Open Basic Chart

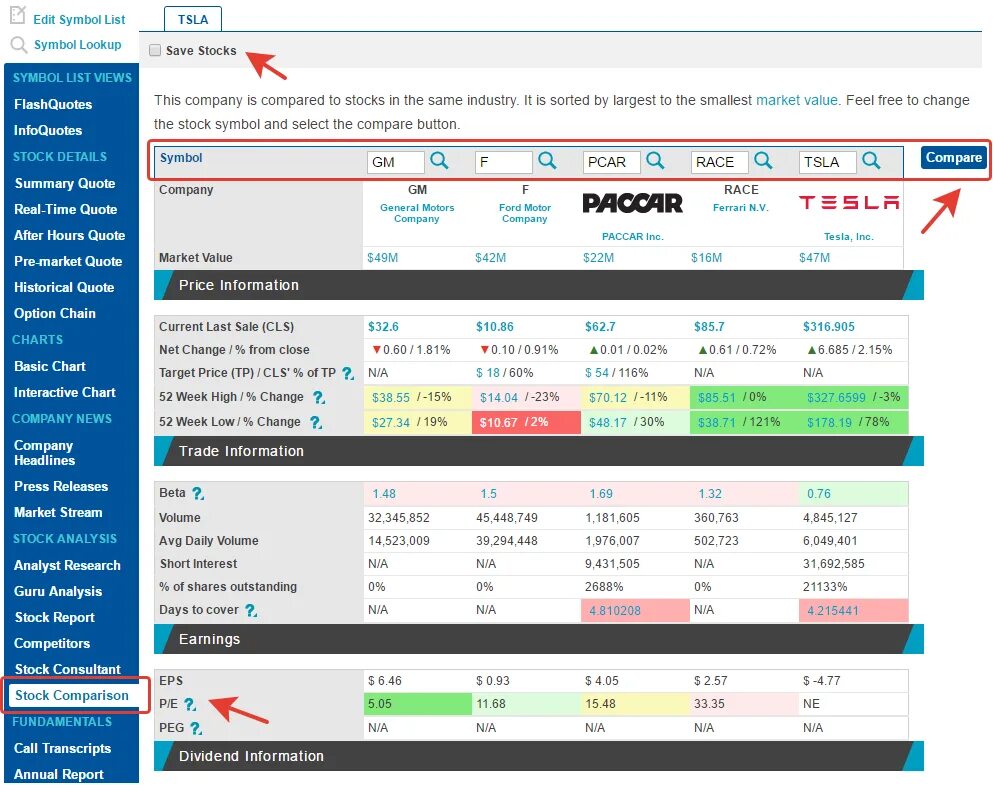(x=49, y=367)
